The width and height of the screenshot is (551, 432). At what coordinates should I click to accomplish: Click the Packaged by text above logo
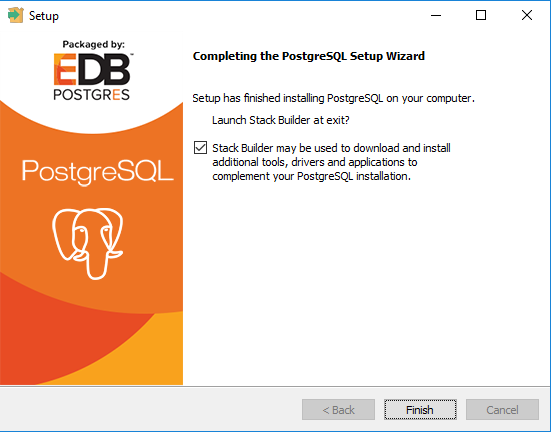click(x=93, y=45)
